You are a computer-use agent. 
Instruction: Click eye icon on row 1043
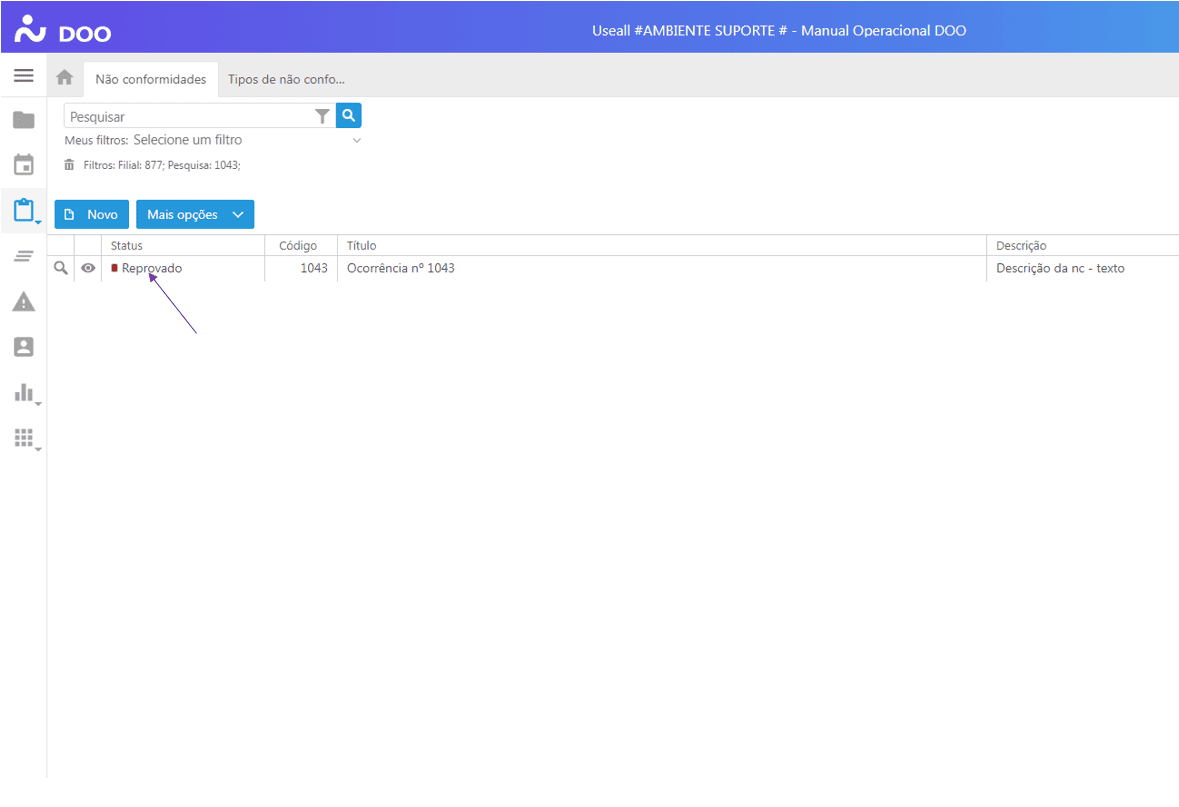pos(88,268)
